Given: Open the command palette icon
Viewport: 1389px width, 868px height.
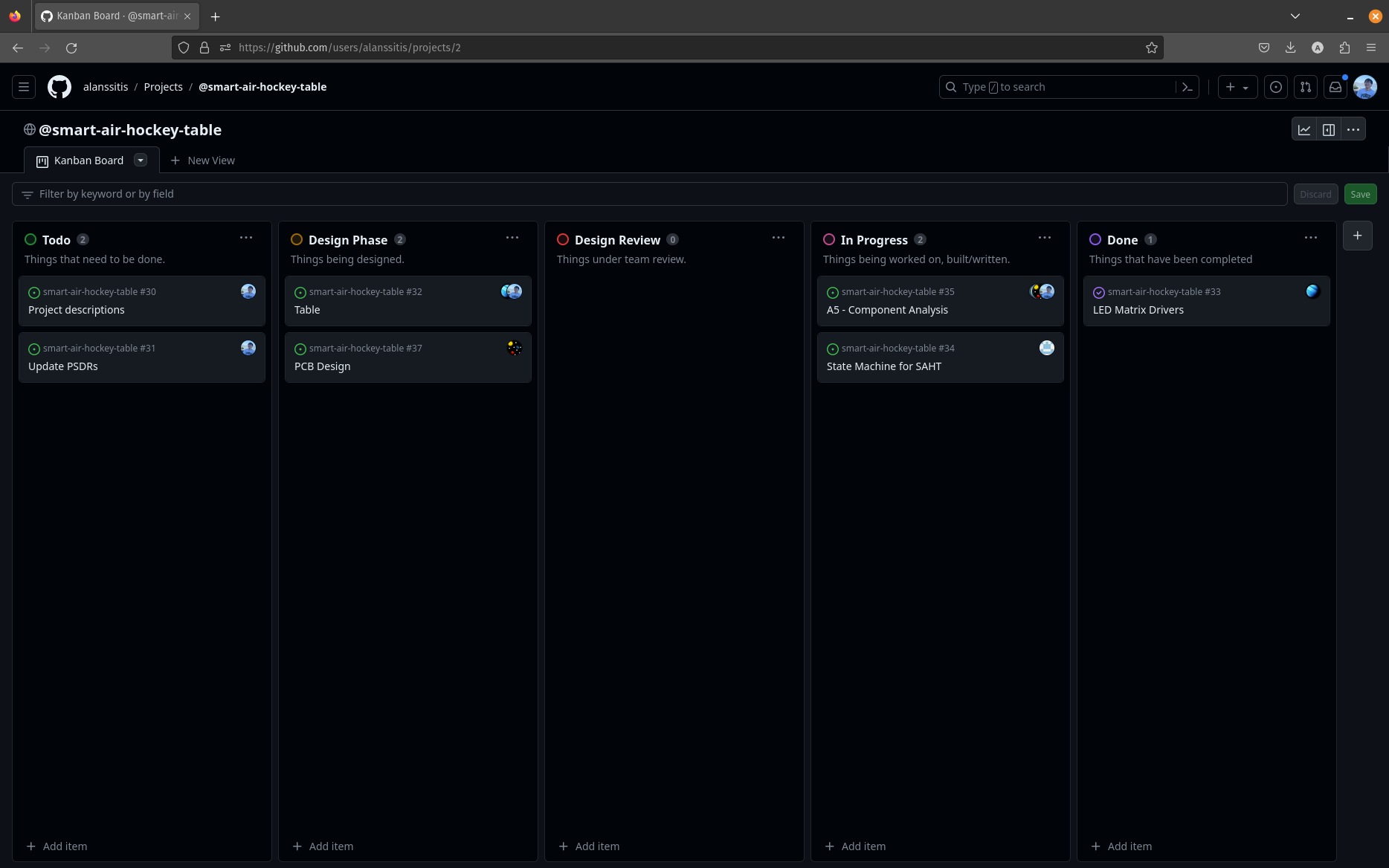Looking at the screenshot, I should click(x=1187, y=87).
